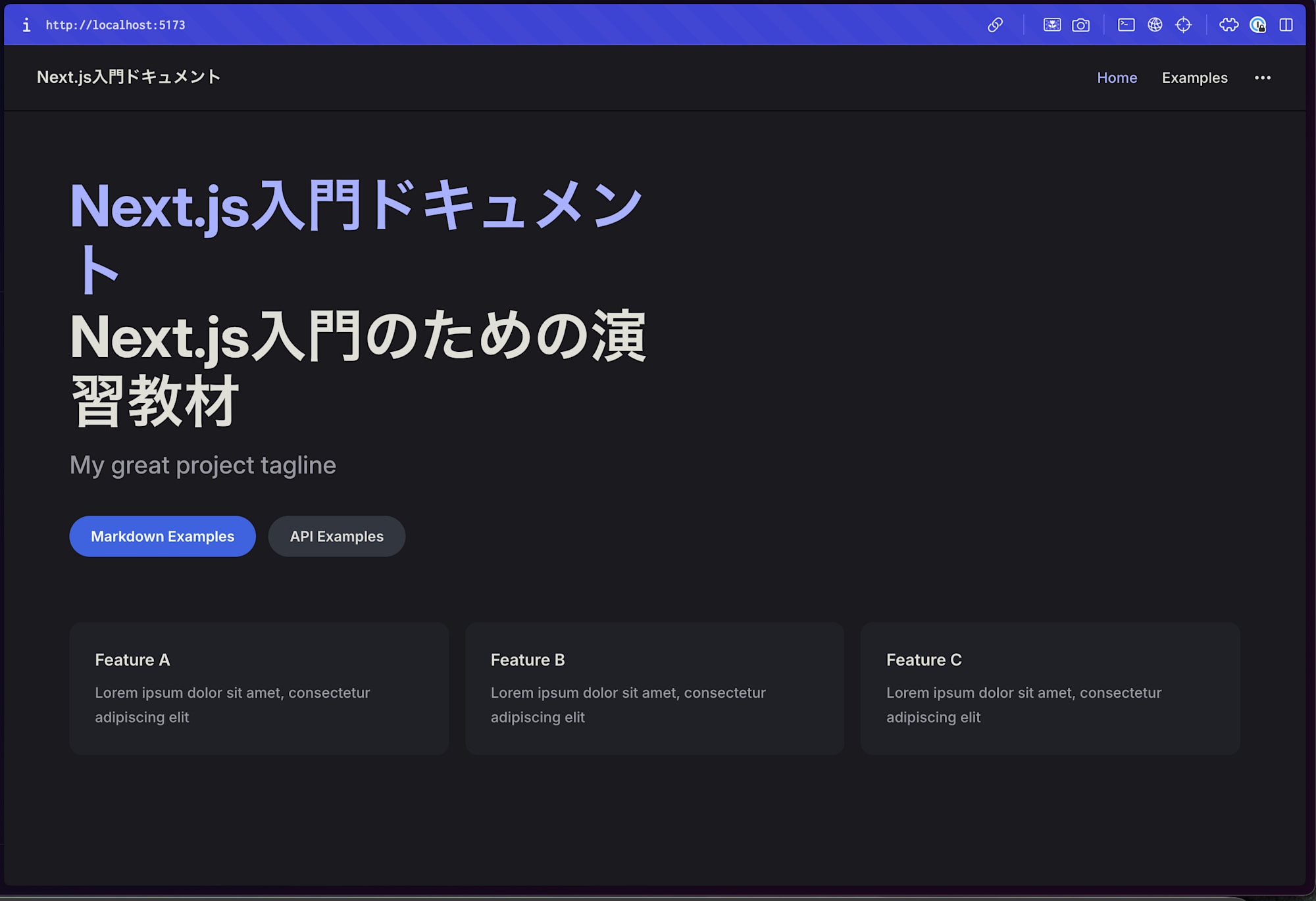
Task: Open the extensions puzzle piece icon
Action: pos(1228,25)
